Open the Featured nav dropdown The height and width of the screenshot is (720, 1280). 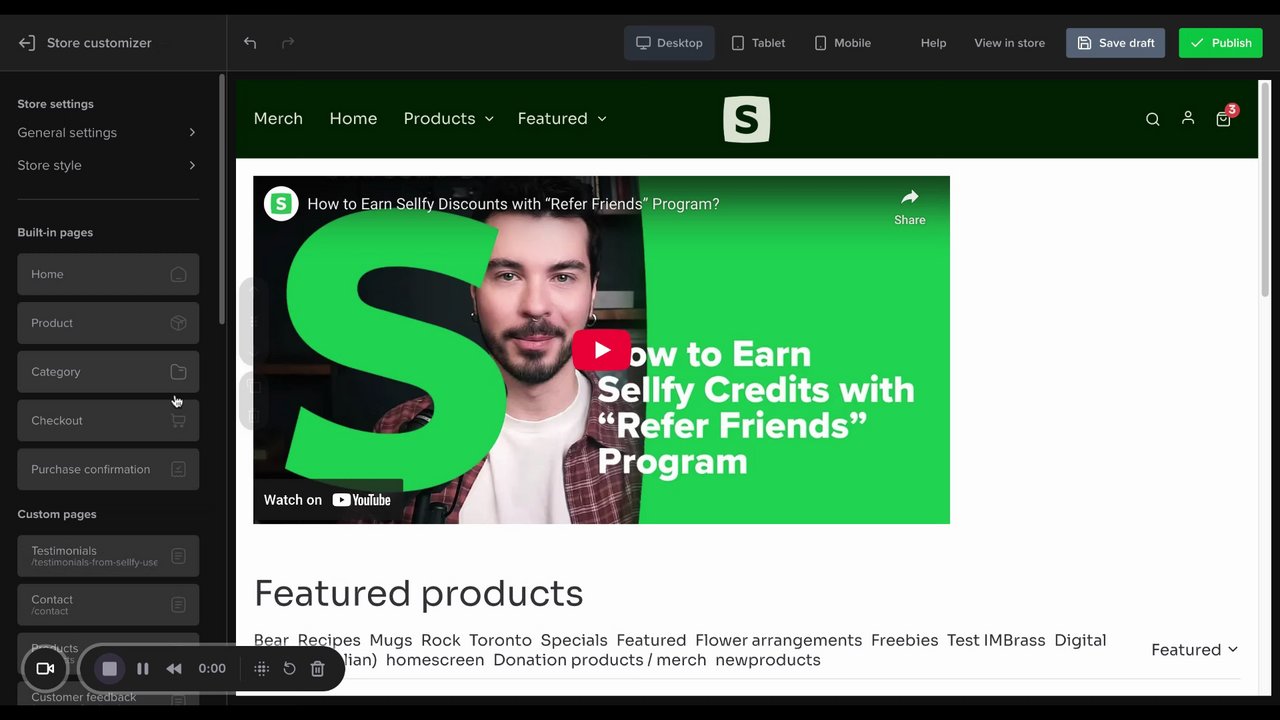tap(562, 119)
